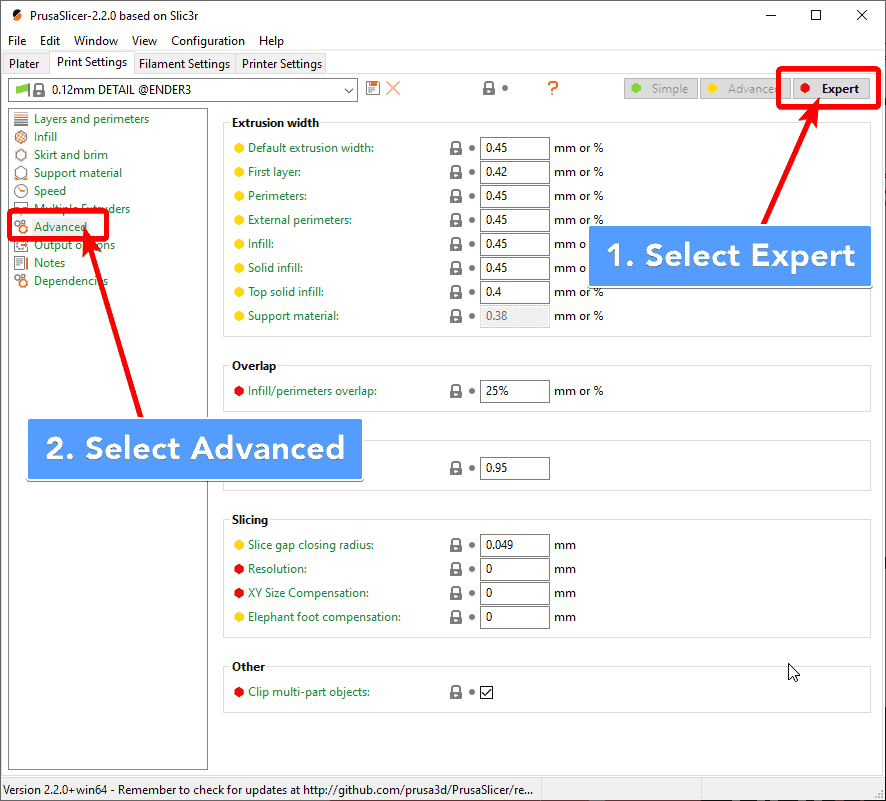Screen dimensions: 886x801
Task: Click the Infill honeycomb icon in sidebar
Action: click(21, 137)
